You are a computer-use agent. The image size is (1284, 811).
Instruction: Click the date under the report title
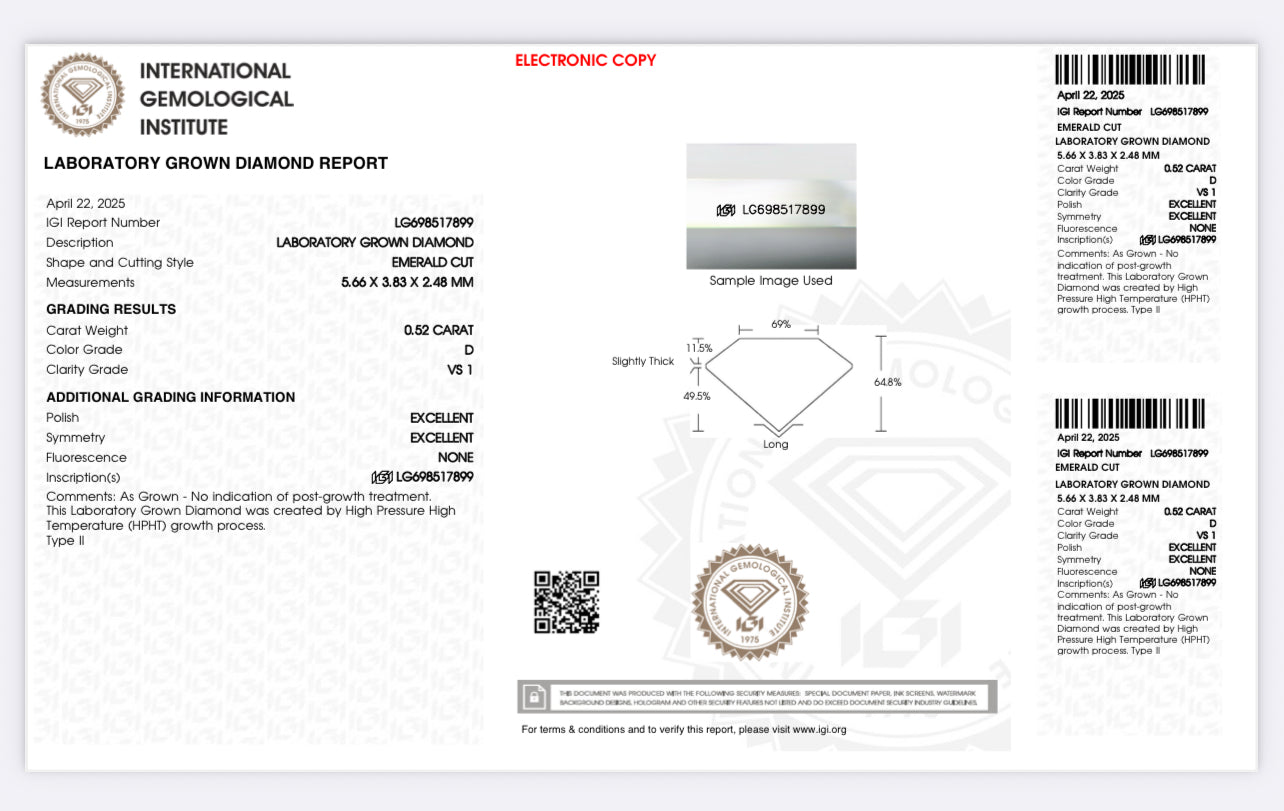coord(86,203)
